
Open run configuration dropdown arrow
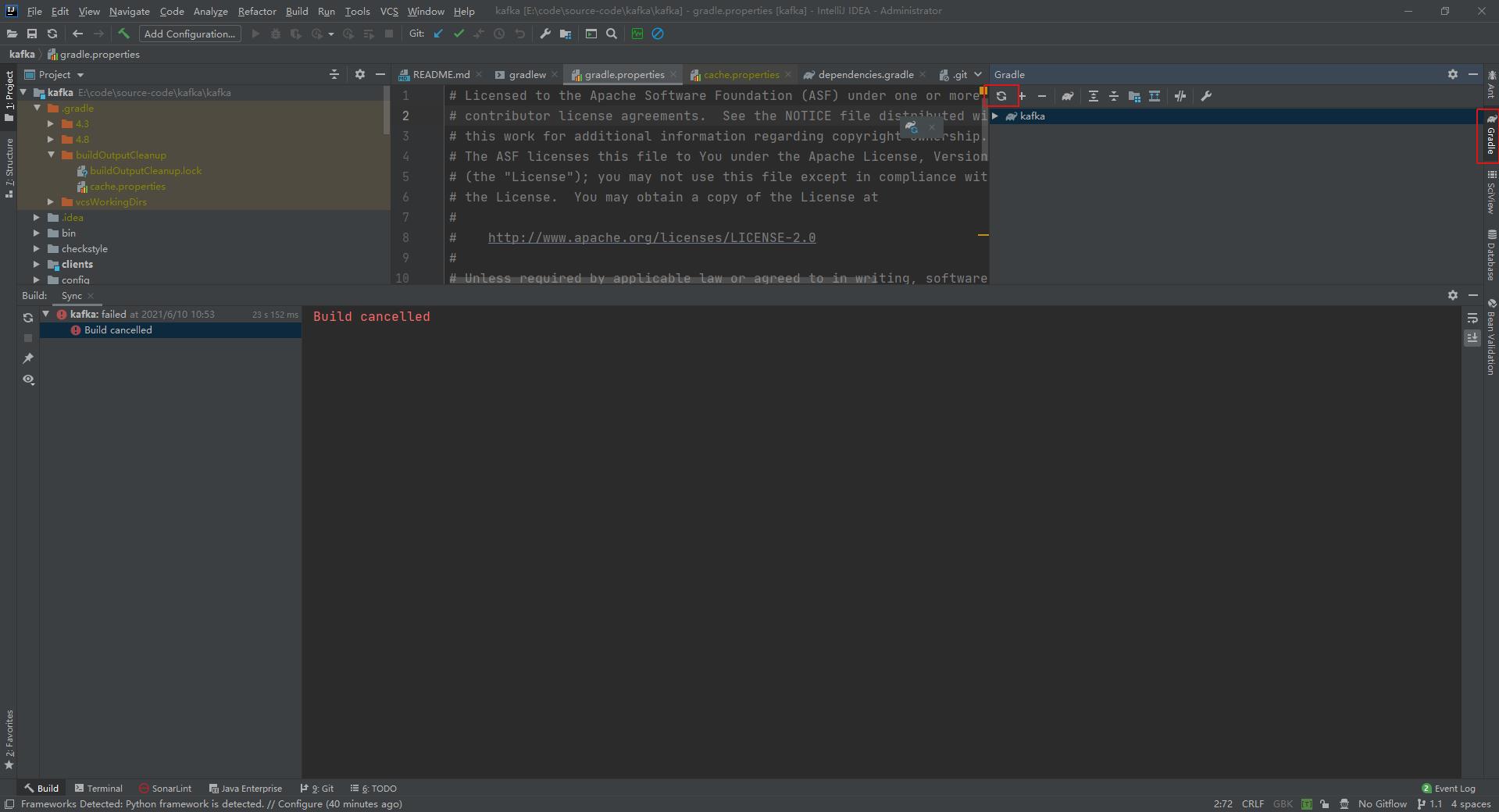coord(331,34)
